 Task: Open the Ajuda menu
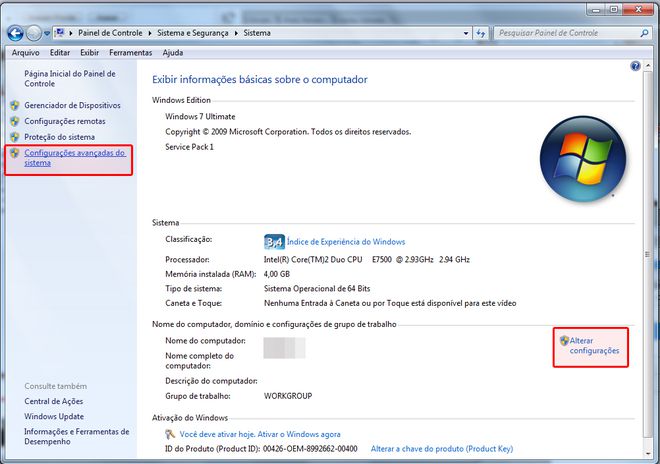tap(173, 53)
